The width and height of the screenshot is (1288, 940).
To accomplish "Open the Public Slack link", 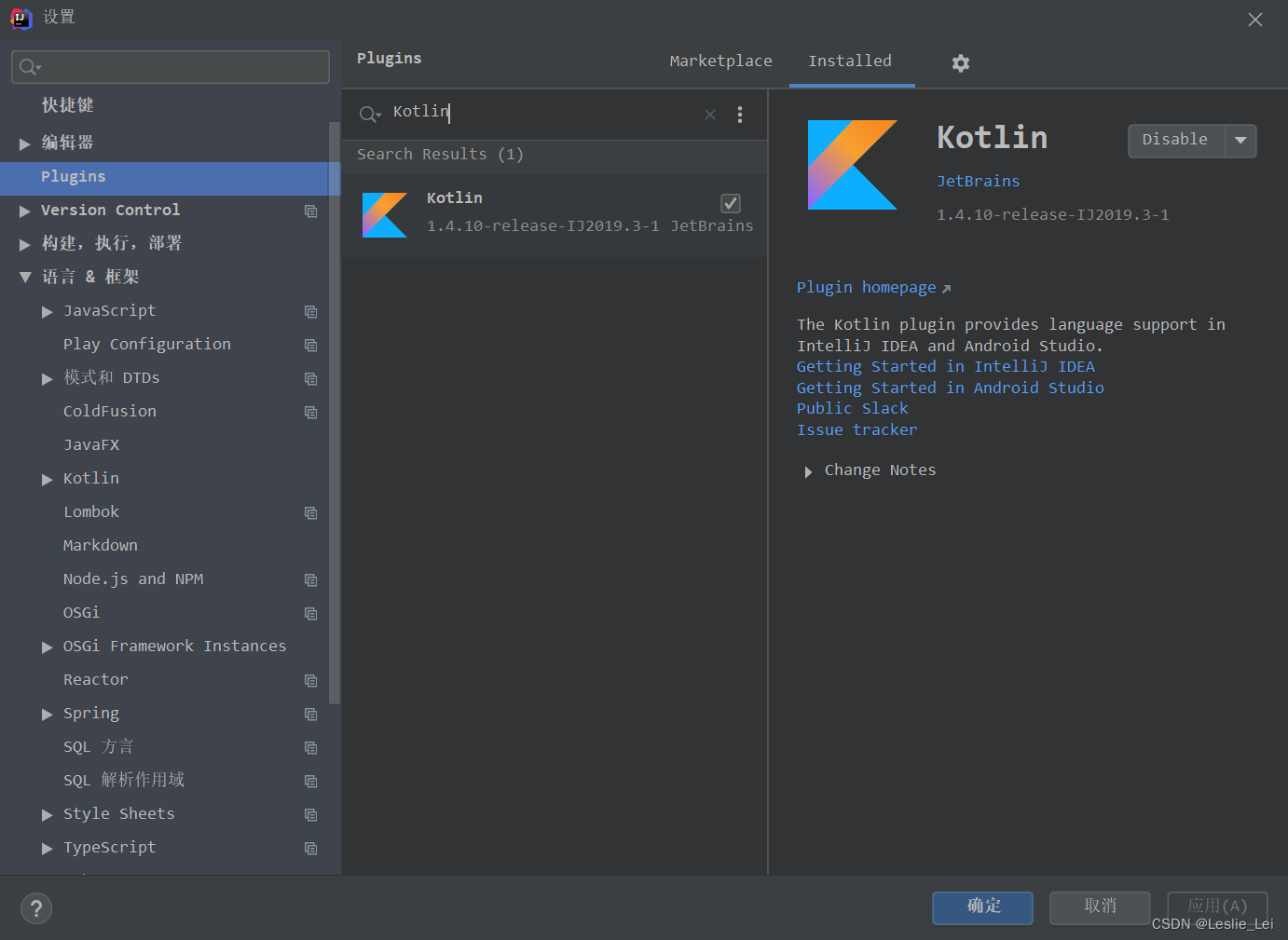I will tap(852, 408).
